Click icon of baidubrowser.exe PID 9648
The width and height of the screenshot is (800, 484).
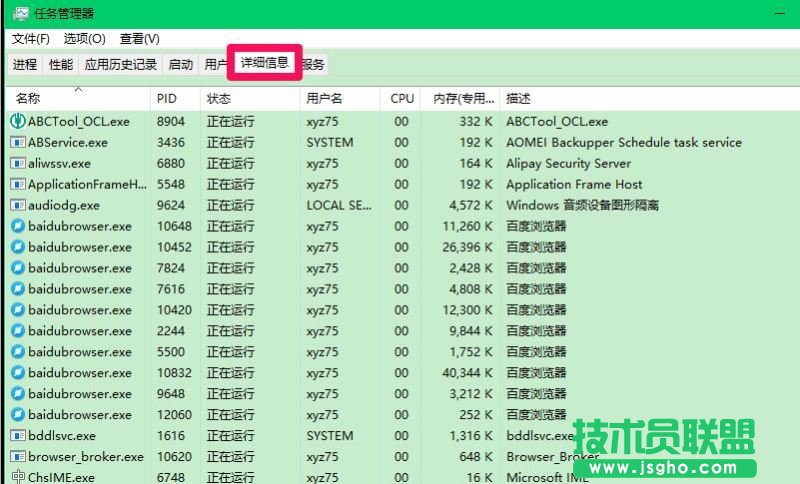pos(18,393)
